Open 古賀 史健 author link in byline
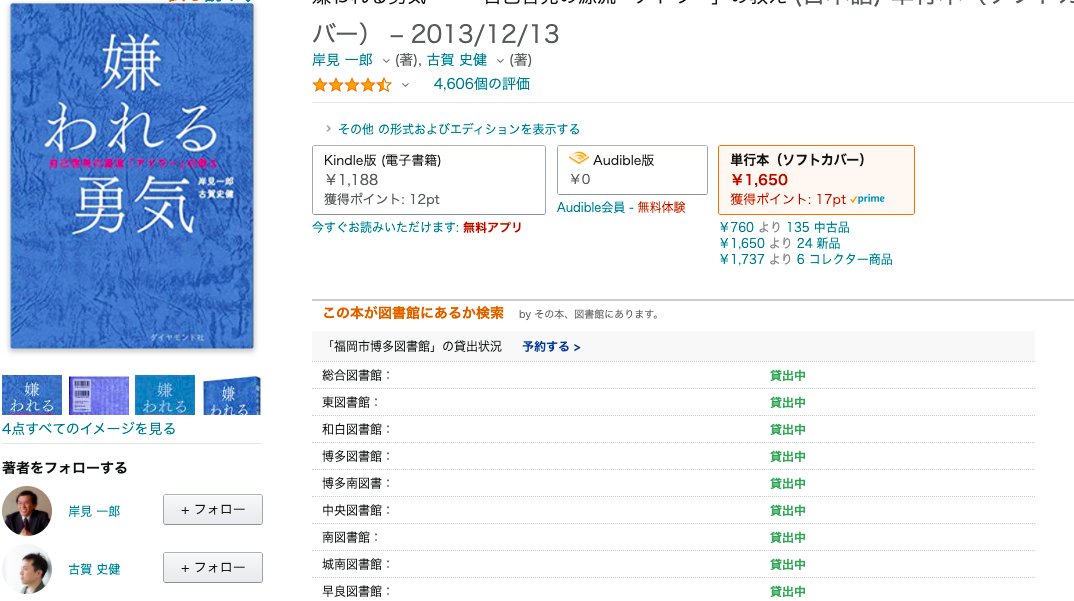The height and width of the screenshot is (601, 1074). 457,60
